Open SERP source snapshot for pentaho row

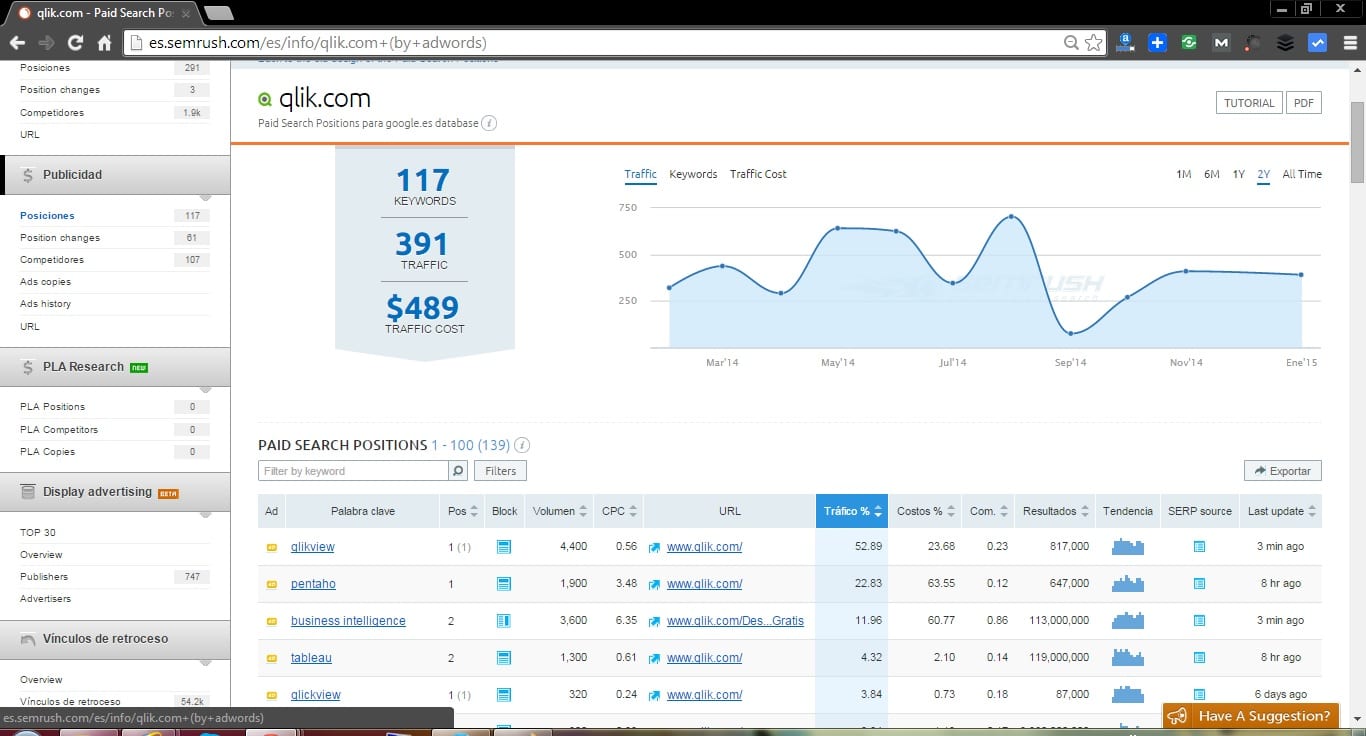click(1199, 584)
